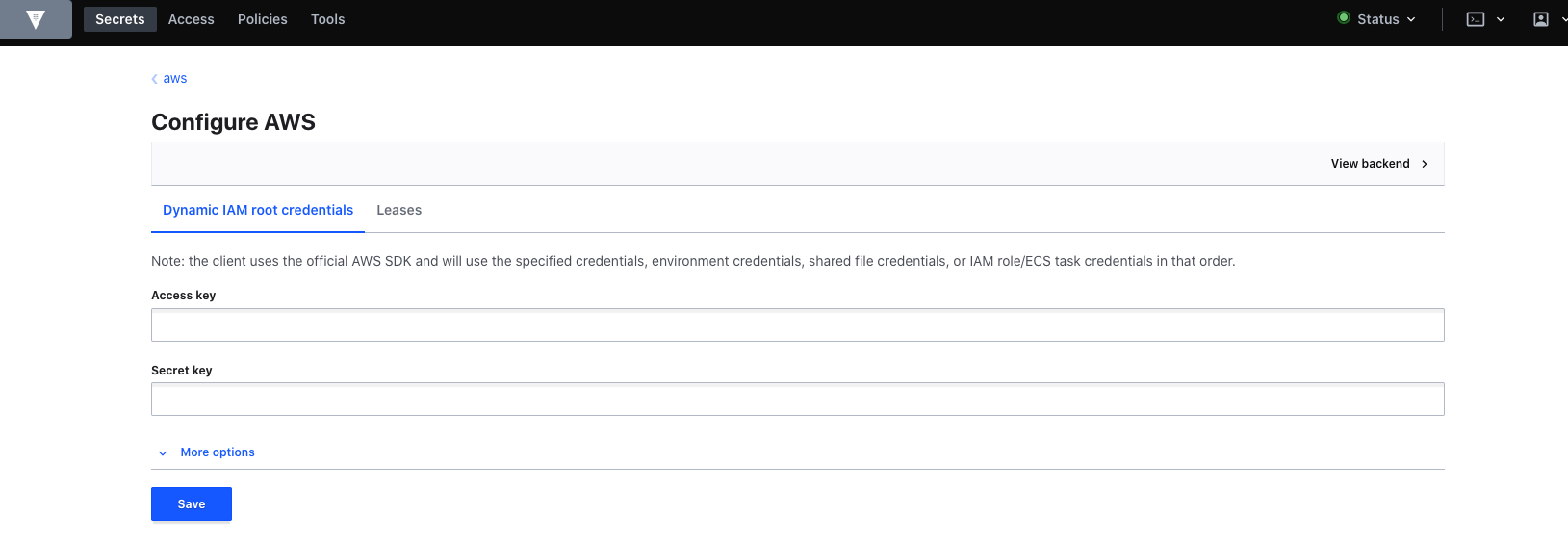Open the Secrets menu
This screenshot has width=1568, height=542.
(x=120, y=19)
